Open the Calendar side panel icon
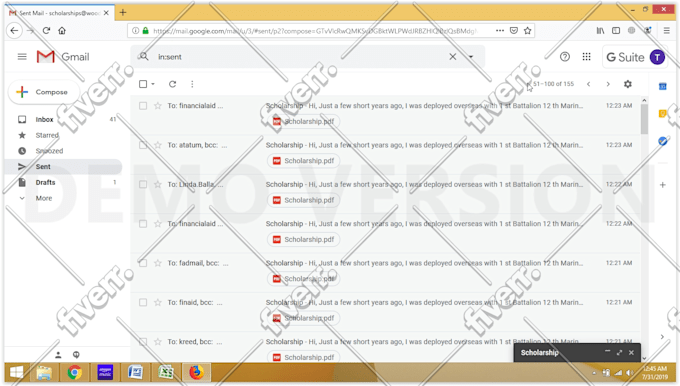 (x=663, y=86)
